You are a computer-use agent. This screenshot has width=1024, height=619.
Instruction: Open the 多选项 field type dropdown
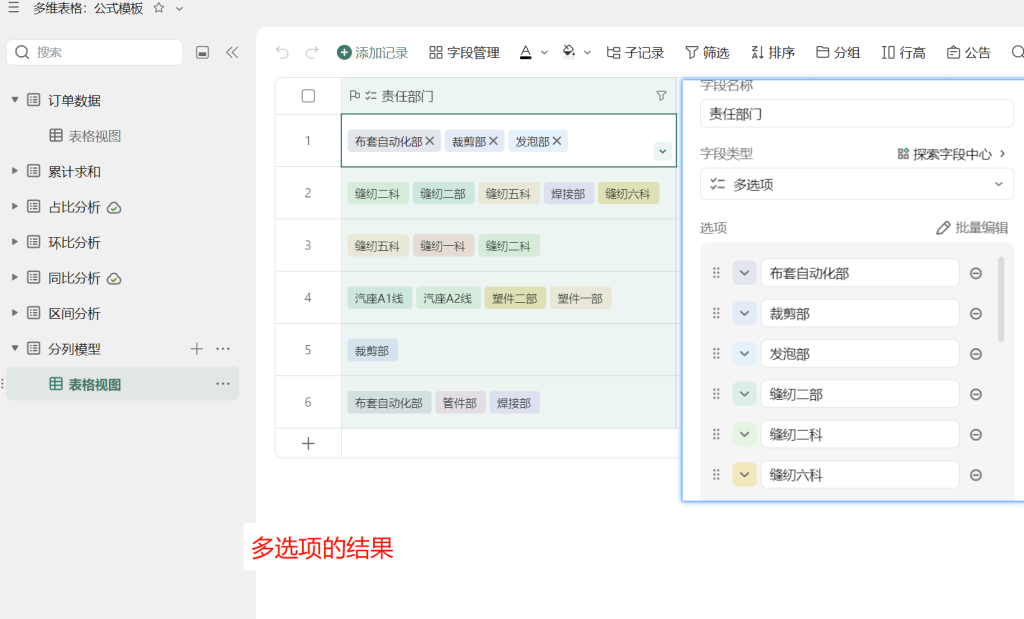pyautogui.click(x=856, y=184)
